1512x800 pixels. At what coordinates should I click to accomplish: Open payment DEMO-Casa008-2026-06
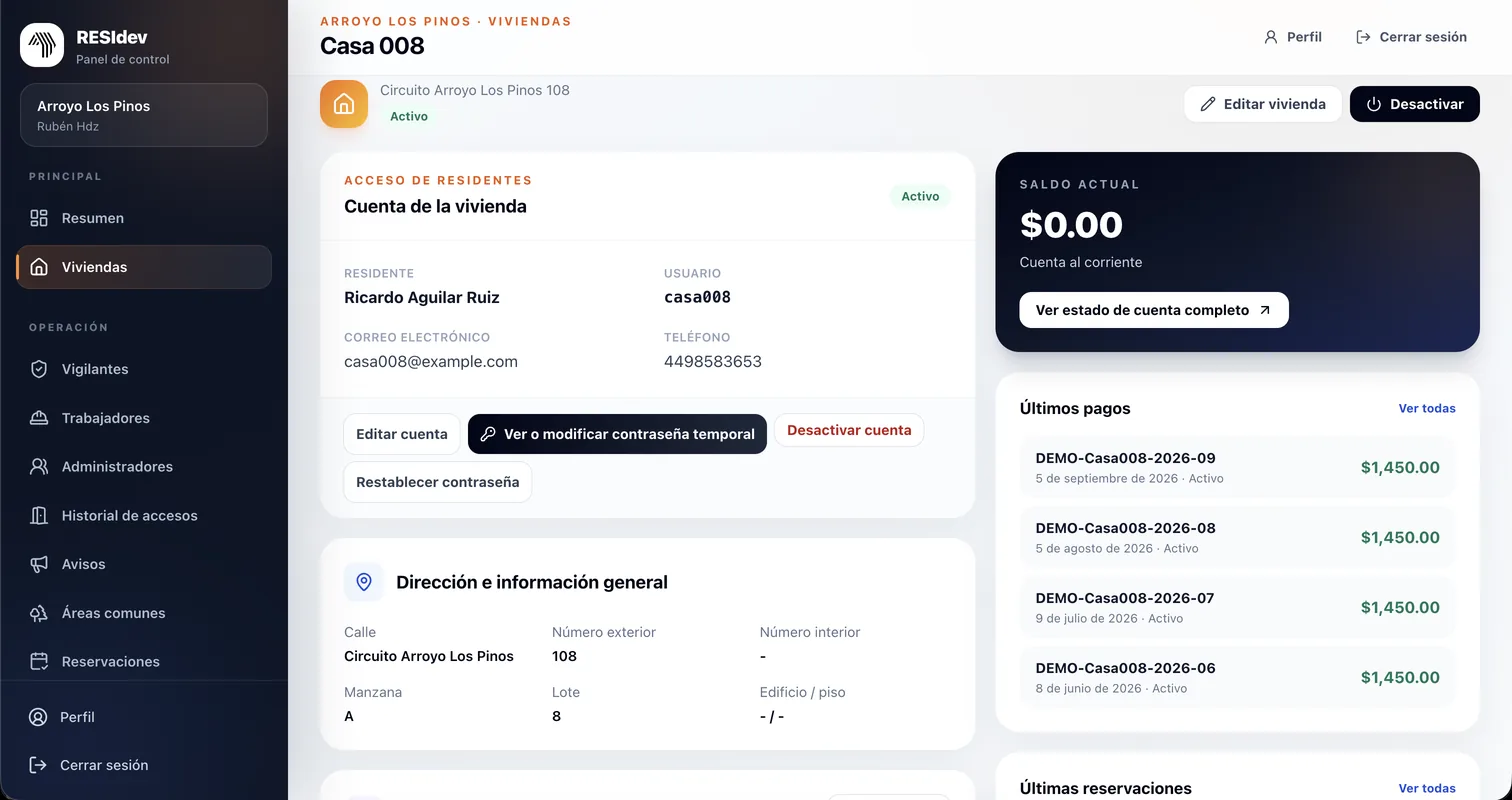coord(1238,677)
